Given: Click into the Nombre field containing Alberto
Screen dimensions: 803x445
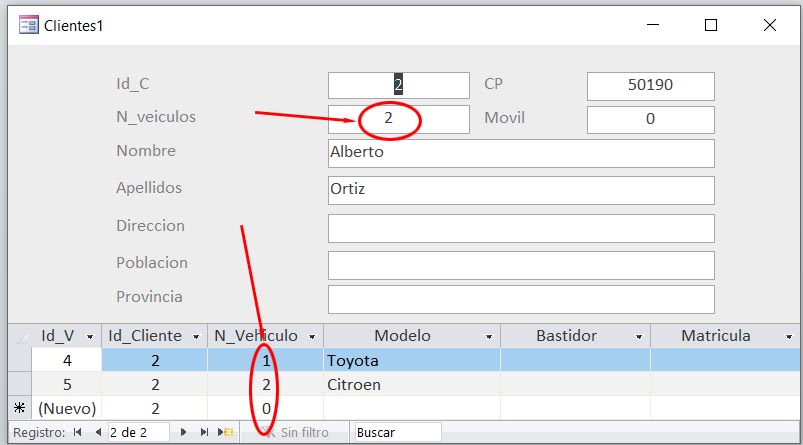Looking at the screenshot, I should click(x=521, y=153).
